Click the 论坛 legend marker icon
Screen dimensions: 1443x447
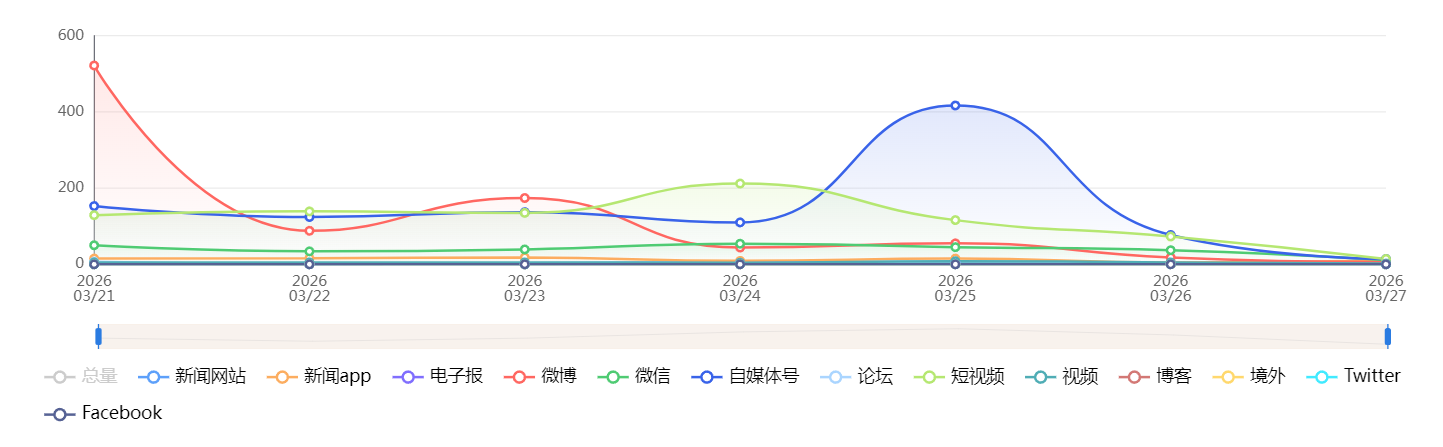(x=833, y=377)
